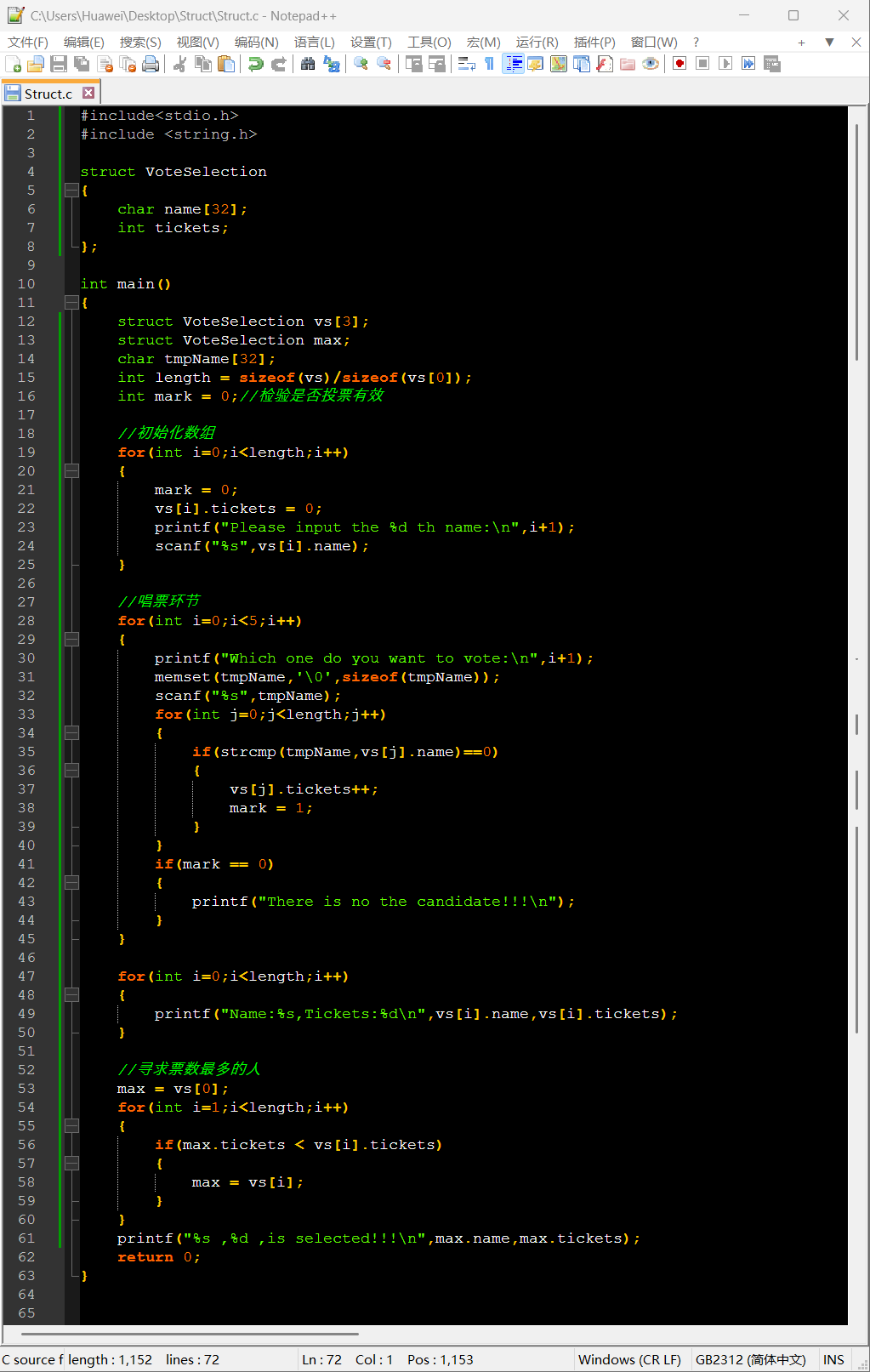Image resolution: width=870 pixels, height=1372 pixels.
Task: Collapse the fold marker at line 36
Action: (x=72, y=771)
